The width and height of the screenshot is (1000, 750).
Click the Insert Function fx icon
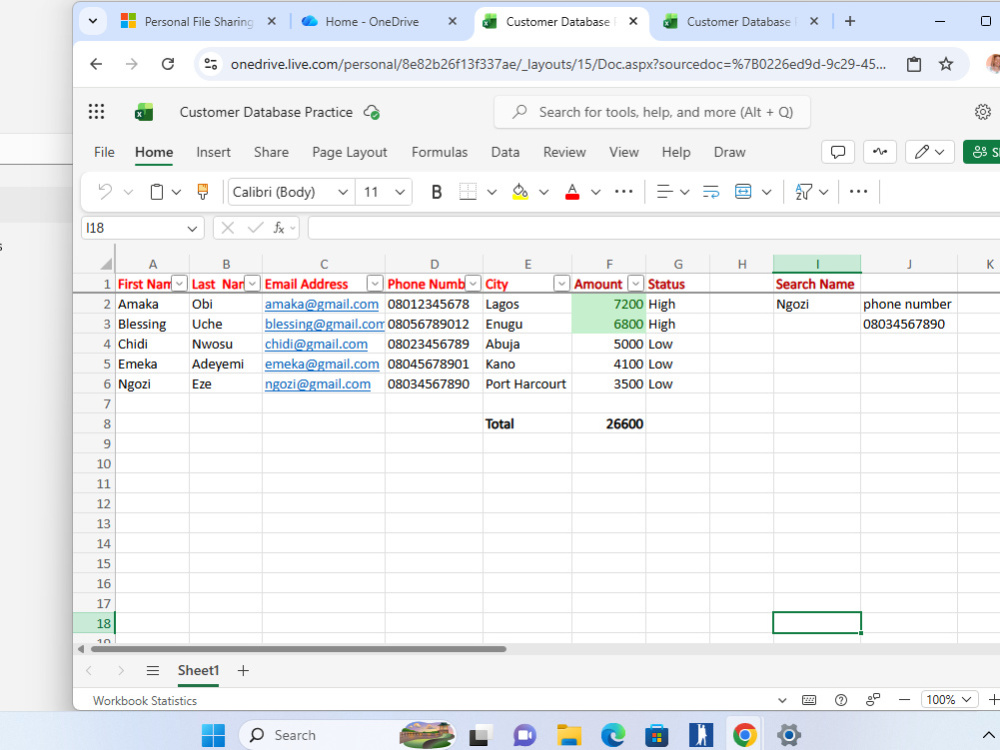pyautogui.click(x=279, y=228)
